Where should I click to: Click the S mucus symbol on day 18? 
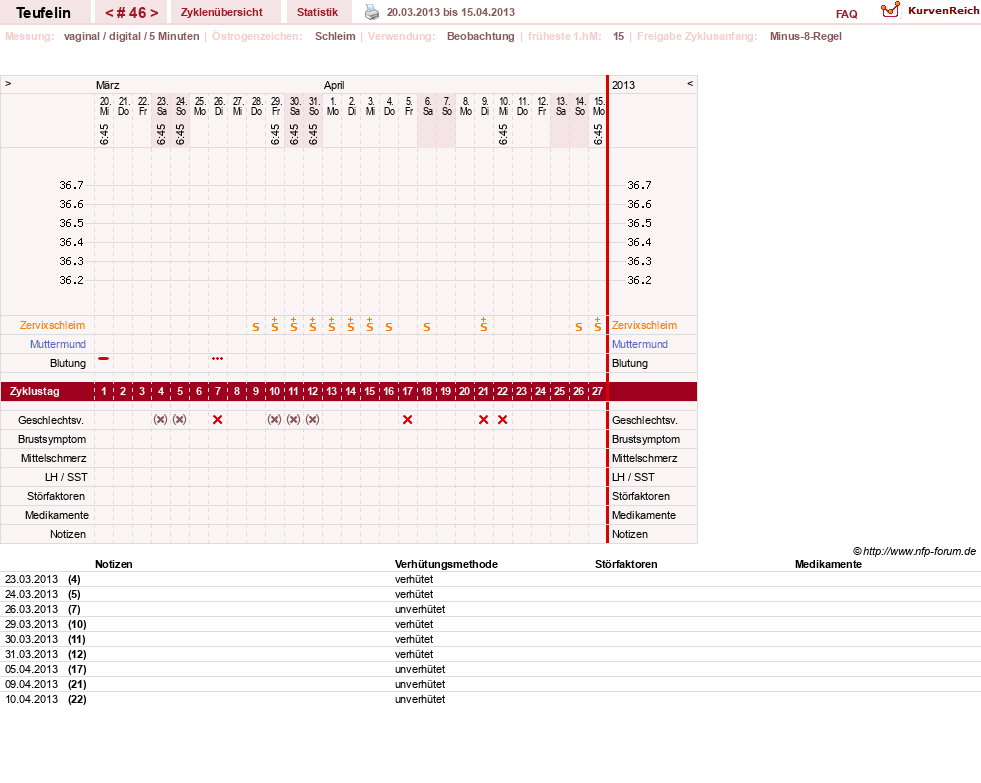tap(427, 327)
